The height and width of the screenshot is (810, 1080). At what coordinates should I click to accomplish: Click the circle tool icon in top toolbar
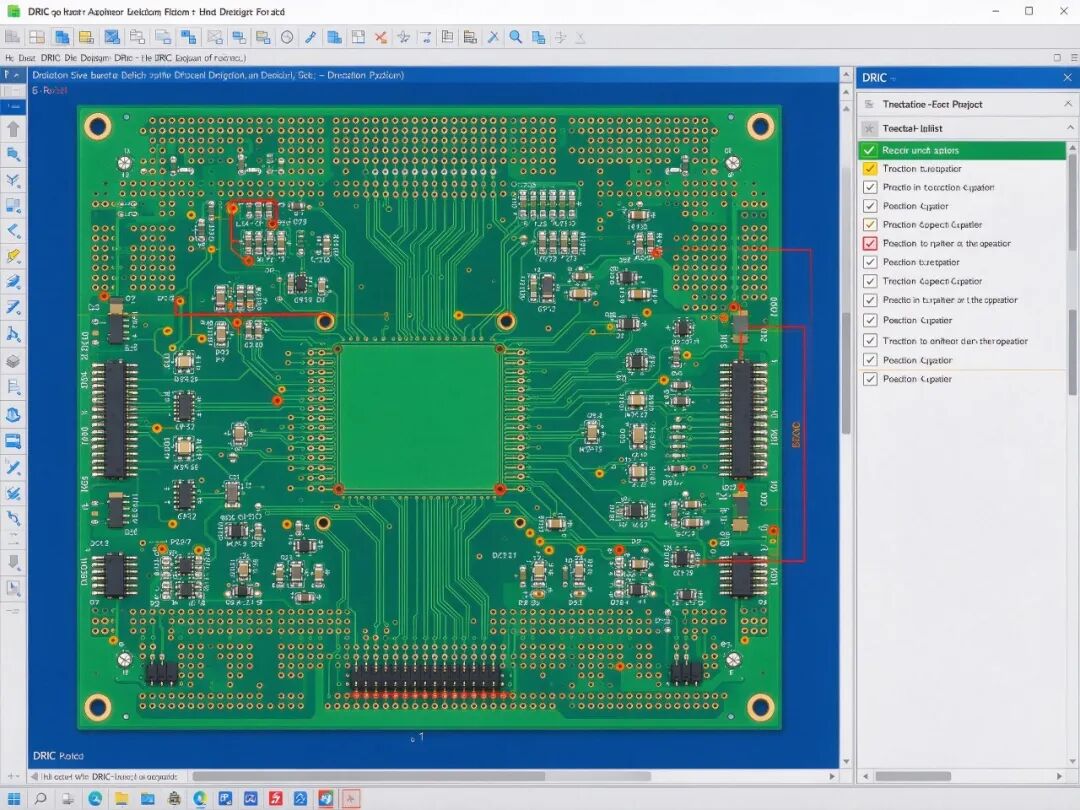[x=287, y=37]
